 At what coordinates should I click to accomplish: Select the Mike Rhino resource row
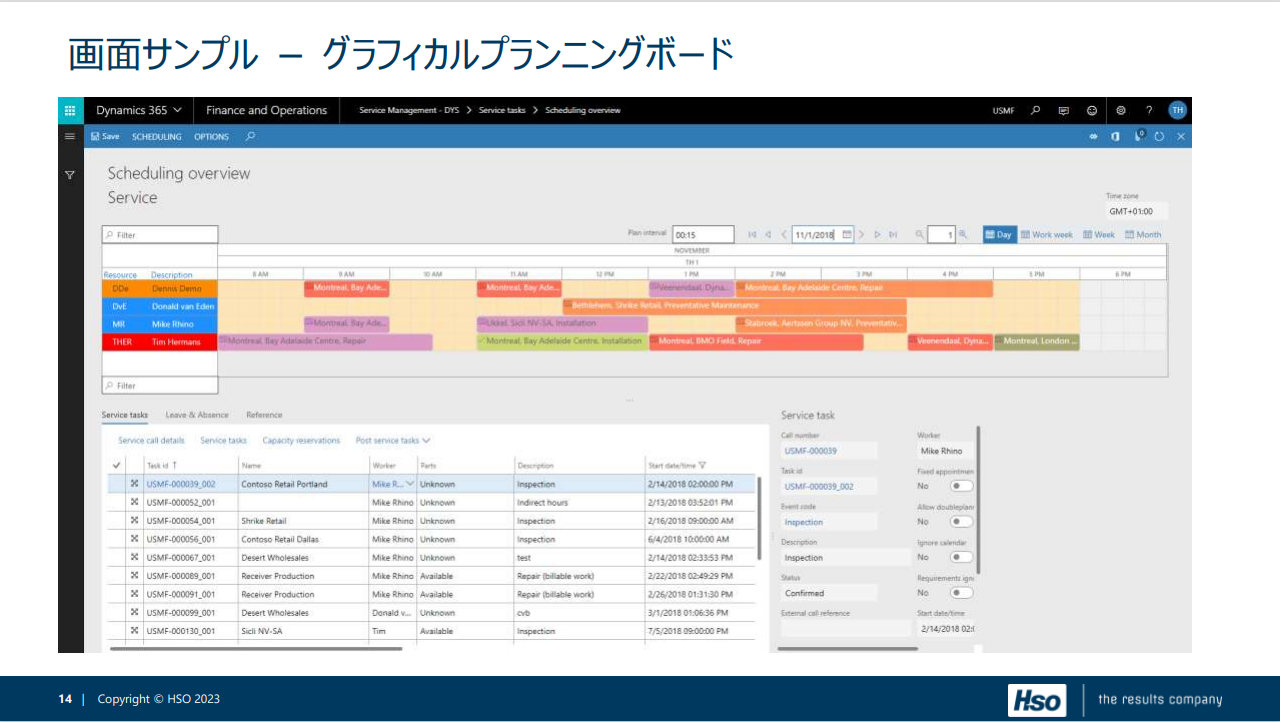tap(160, 324)
